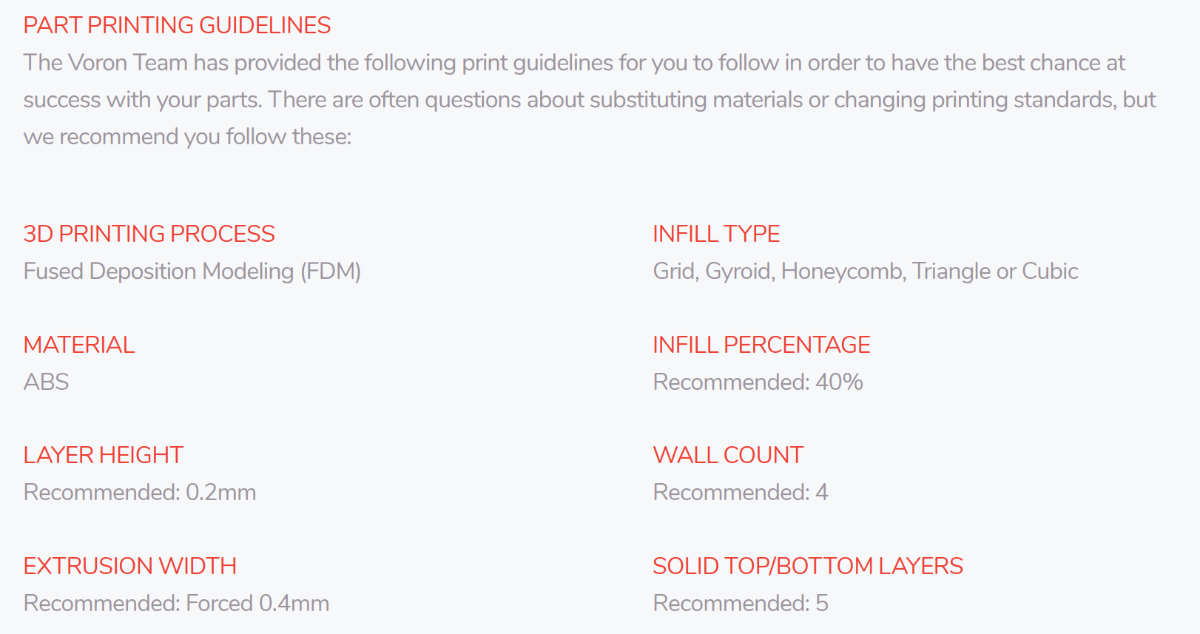Click the Recommended: 0.2mm text
Viewport: 1200px width, 634px height.
140,492
